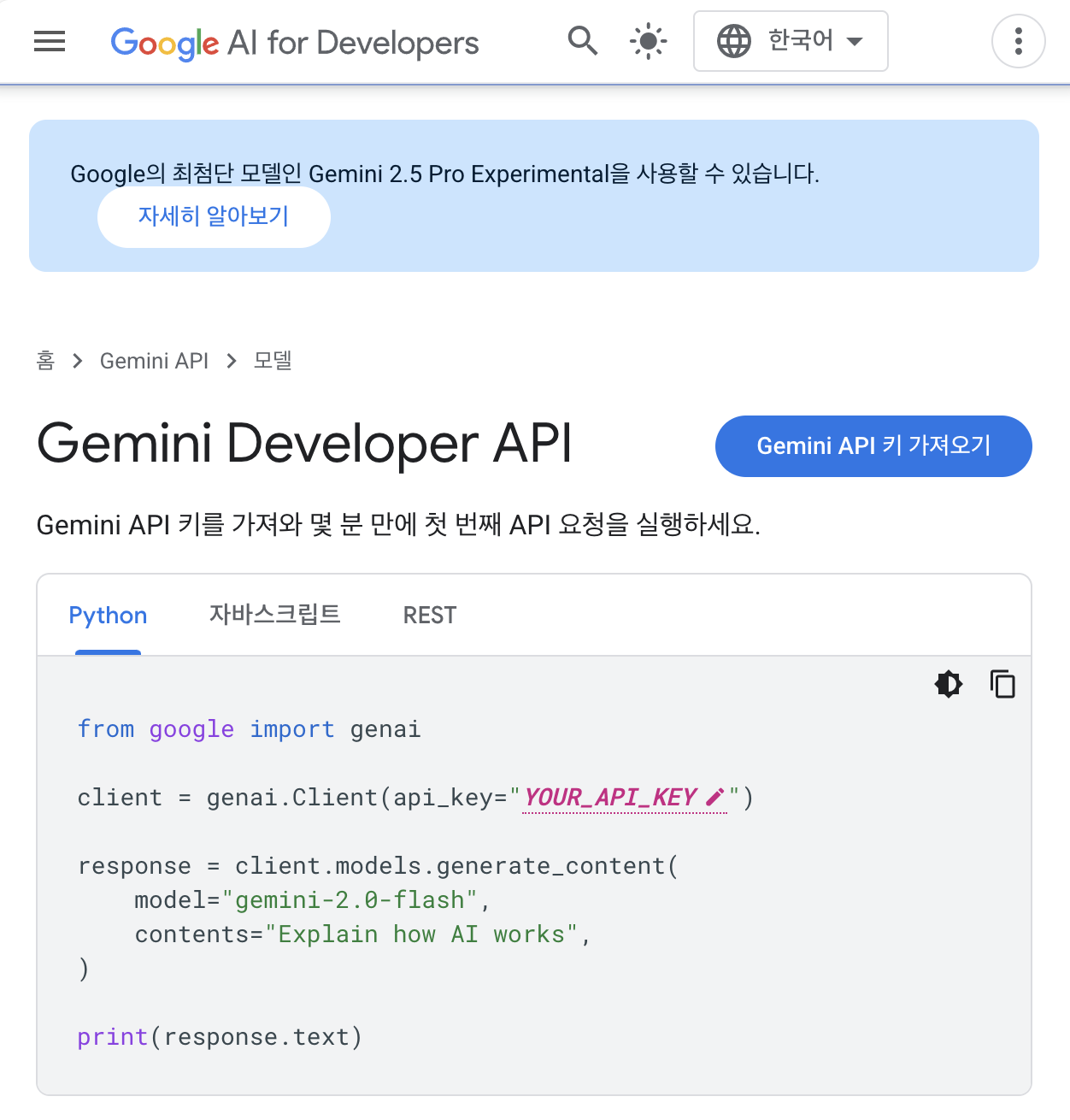Viewport: 1070px width, 1120px height.
Task: Click Gemini API 키 가져오기 button
Action: pos(873,446)
